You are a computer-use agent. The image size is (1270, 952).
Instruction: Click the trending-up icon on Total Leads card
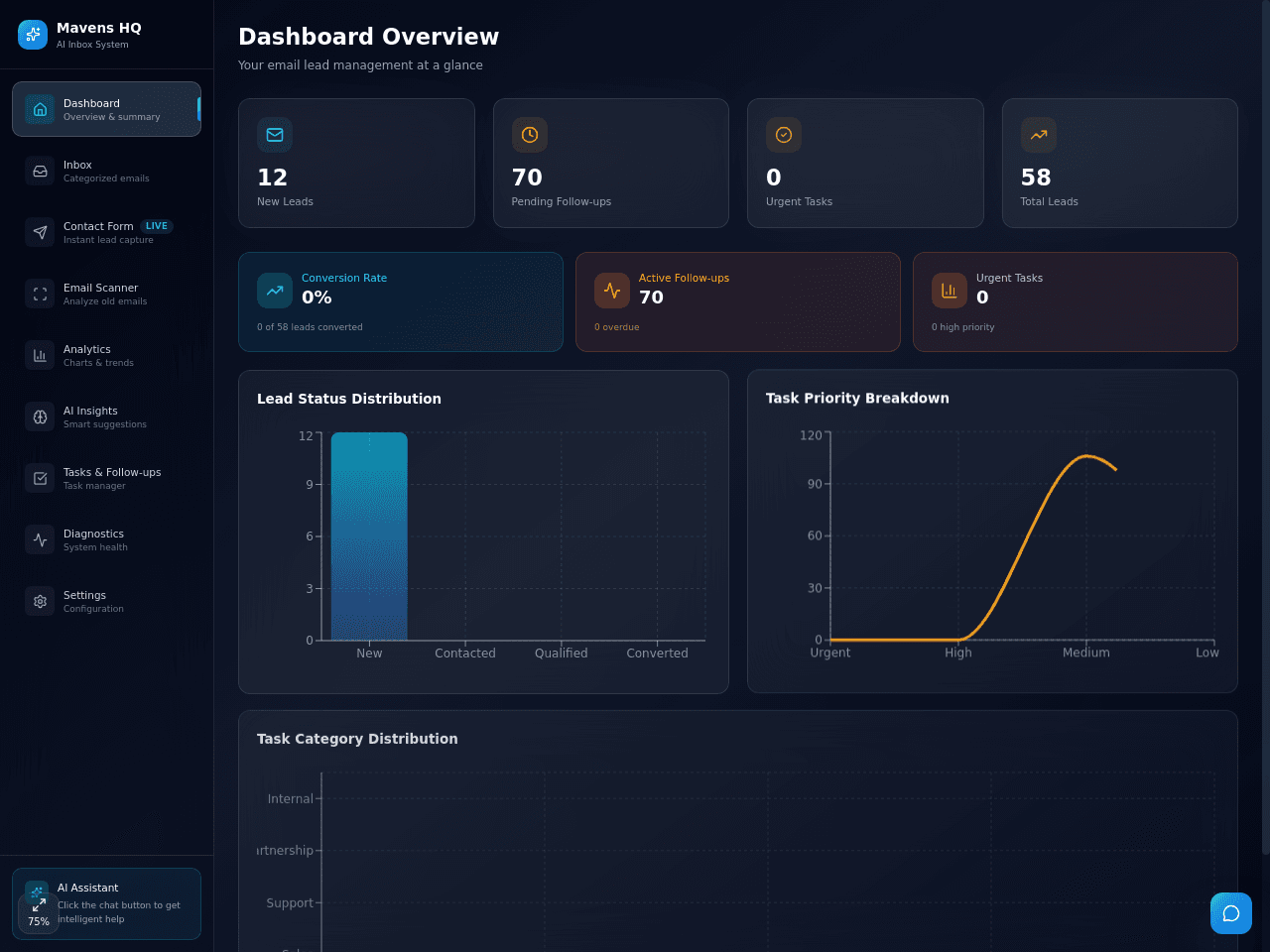tap(1039, 135)
